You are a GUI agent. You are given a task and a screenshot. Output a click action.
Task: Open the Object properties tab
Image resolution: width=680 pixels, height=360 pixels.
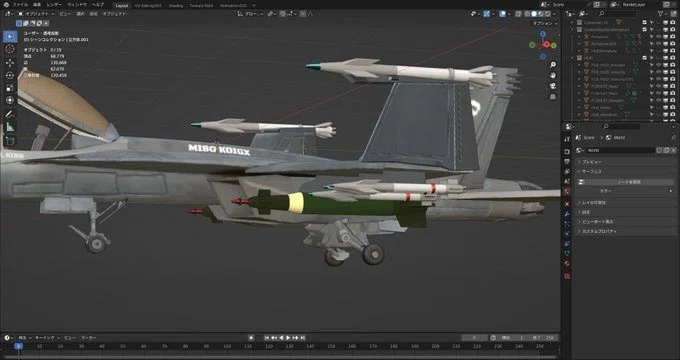(567, 203)
